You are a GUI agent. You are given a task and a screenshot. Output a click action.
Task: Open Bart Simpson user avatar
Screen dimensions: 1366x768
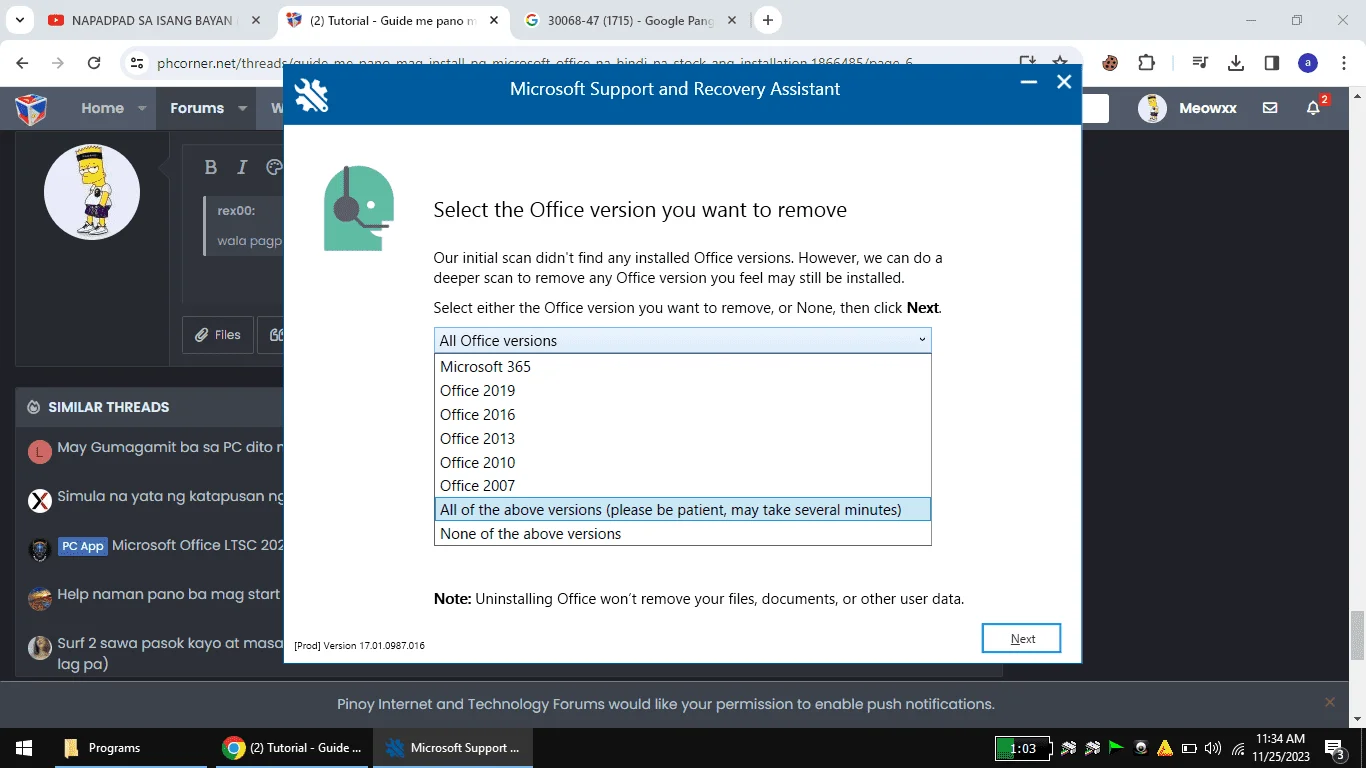point(92,192)
